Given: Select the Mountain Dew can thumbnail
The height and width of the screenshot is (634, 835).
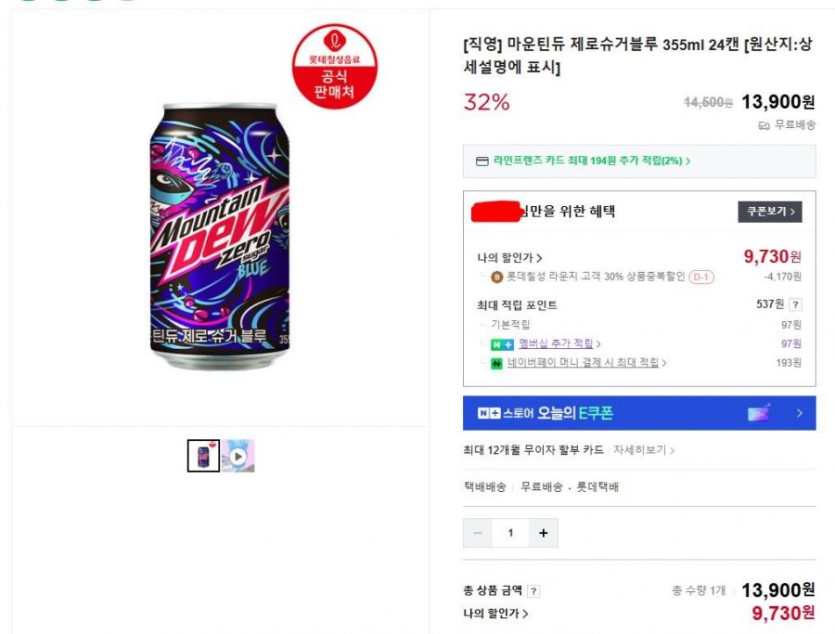Looking at the screenshot, I should [x=203, y=456].
